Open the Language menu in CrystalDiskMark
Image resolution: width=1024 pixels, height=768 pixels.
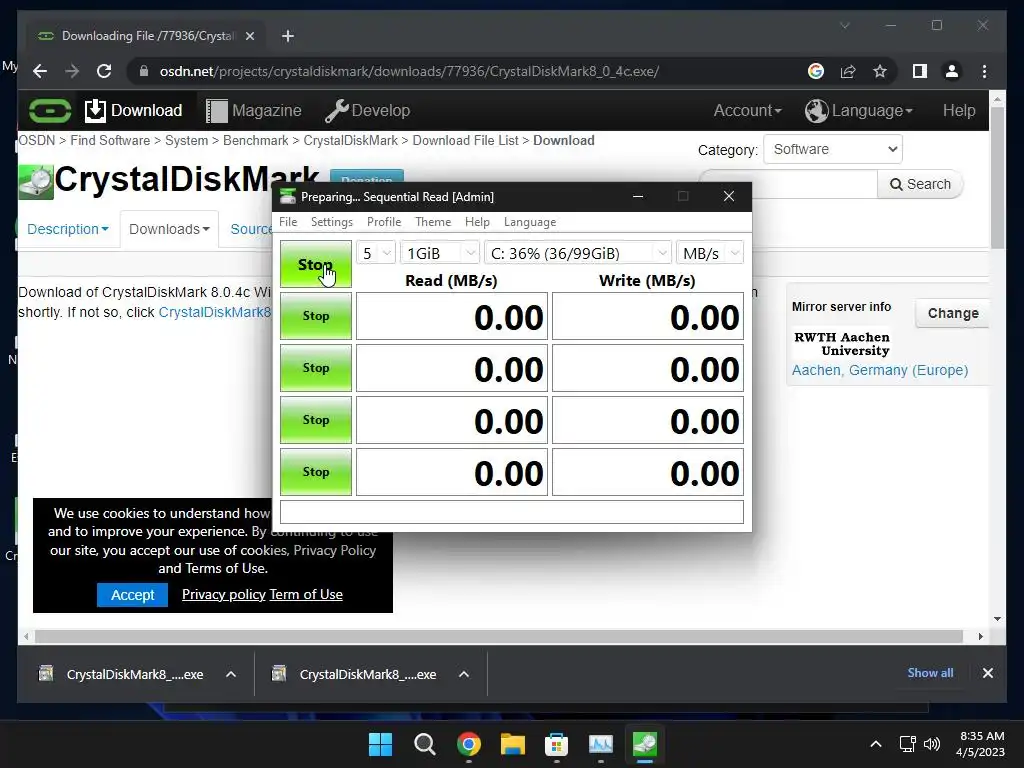530,222
